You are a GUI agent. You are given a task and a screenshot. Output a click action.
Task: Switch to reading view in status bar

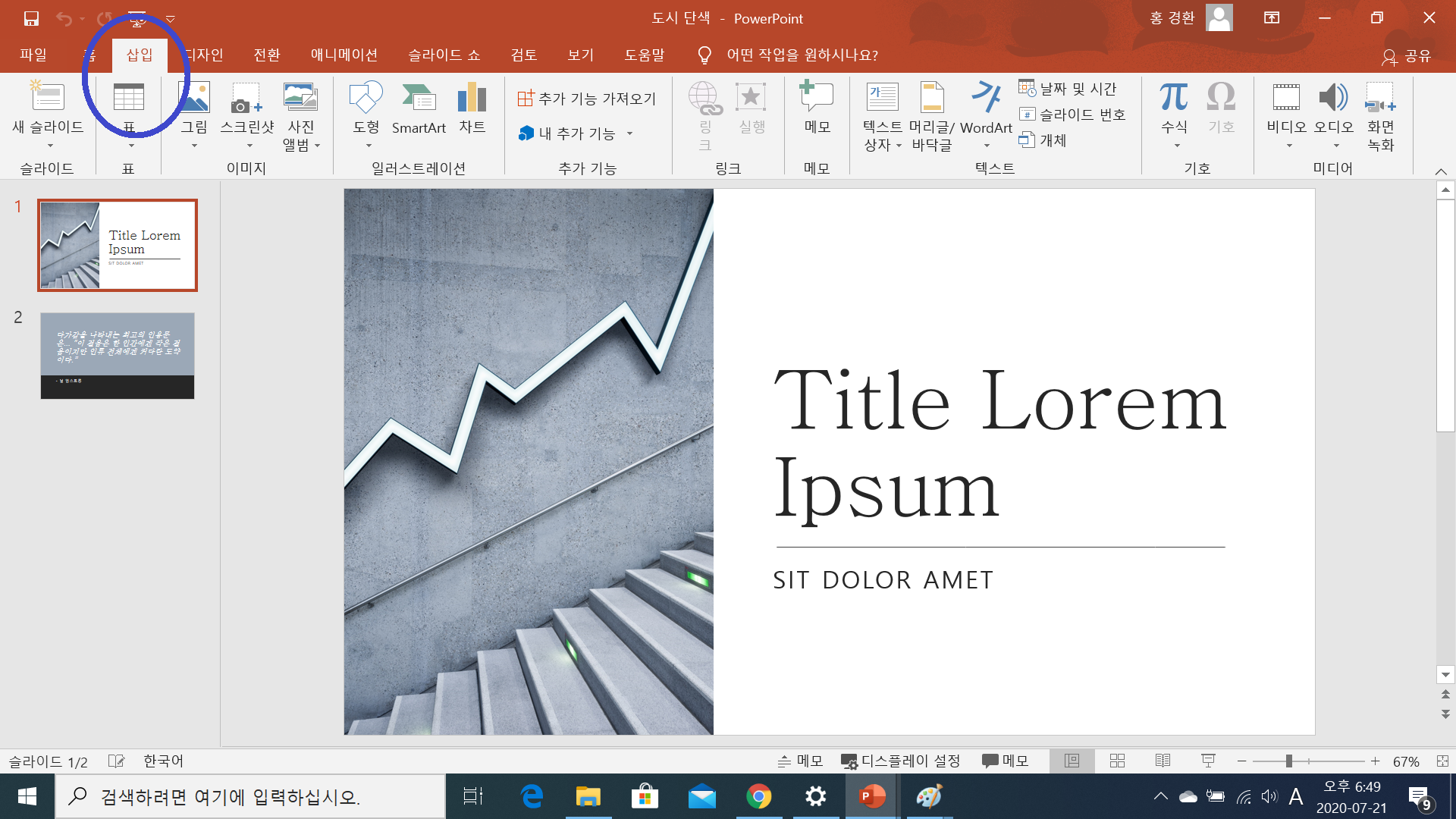1163,761
